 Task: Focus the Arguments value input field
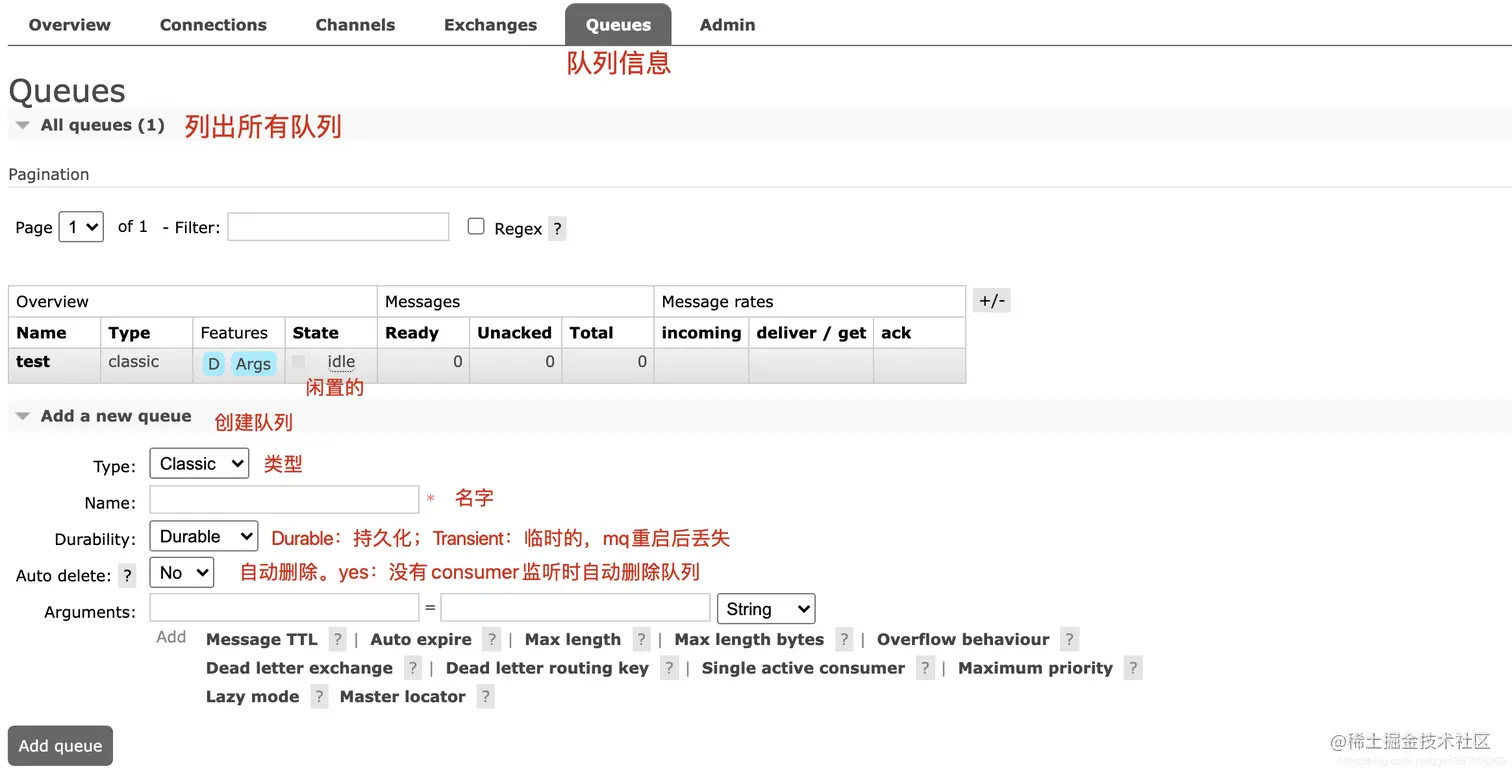[575, 607]
